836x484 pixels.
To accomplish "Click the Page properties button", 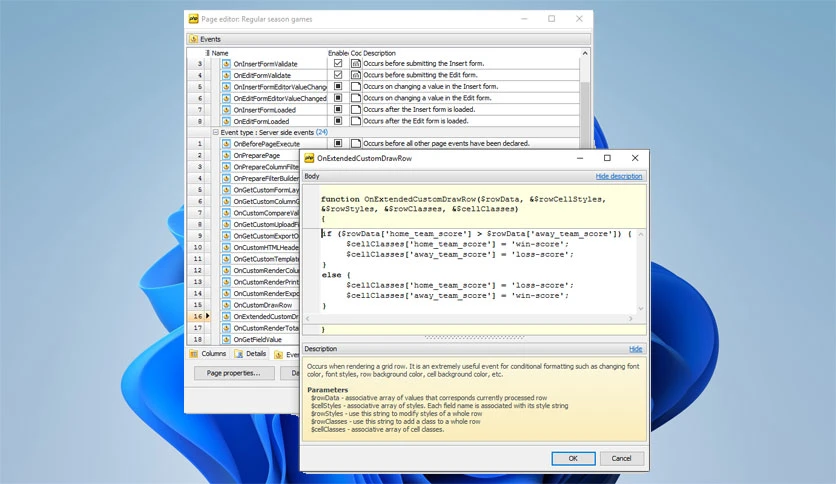I will coord(234,373).
